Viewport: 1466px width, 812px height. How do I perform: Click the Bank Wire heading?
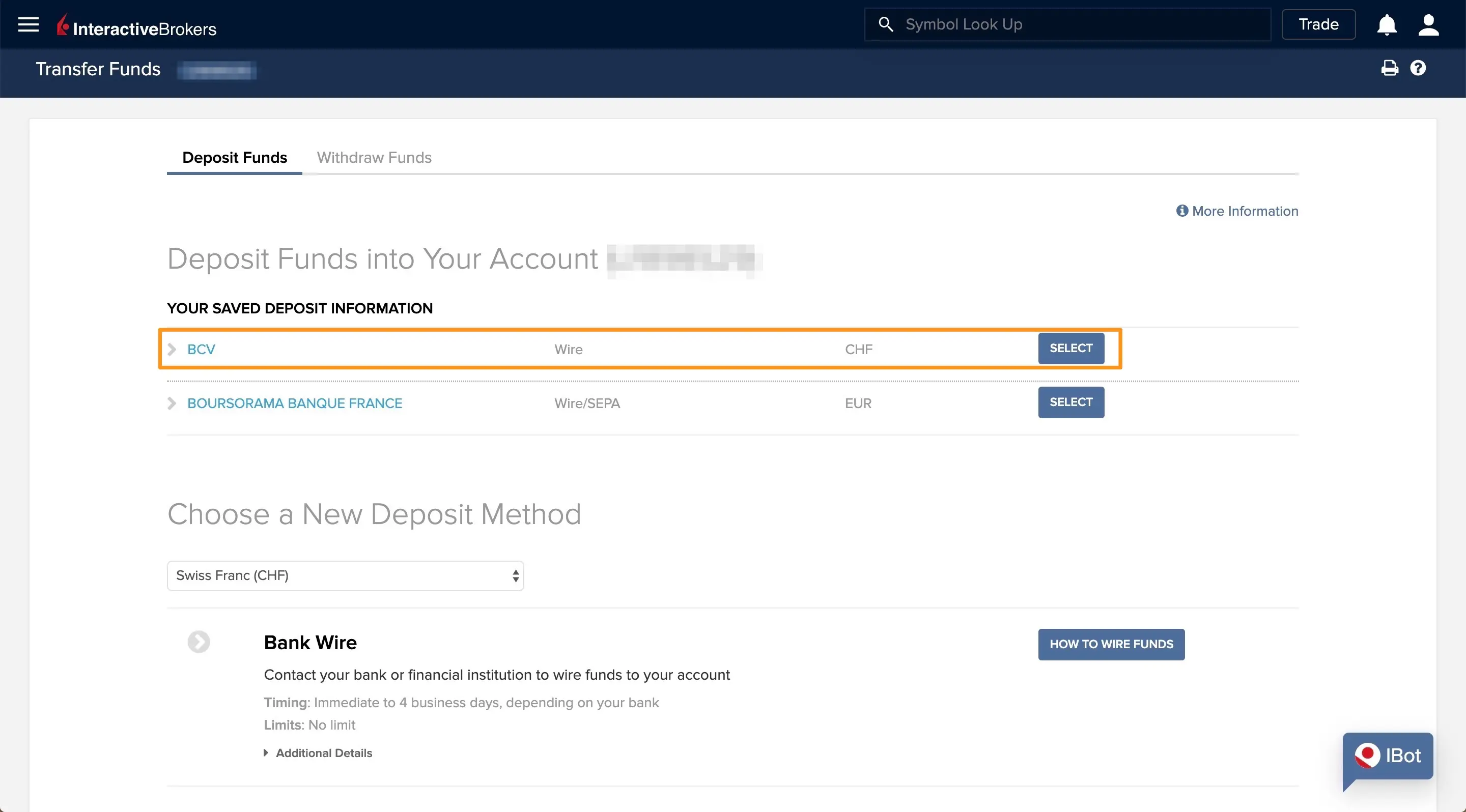coord(310,642)
